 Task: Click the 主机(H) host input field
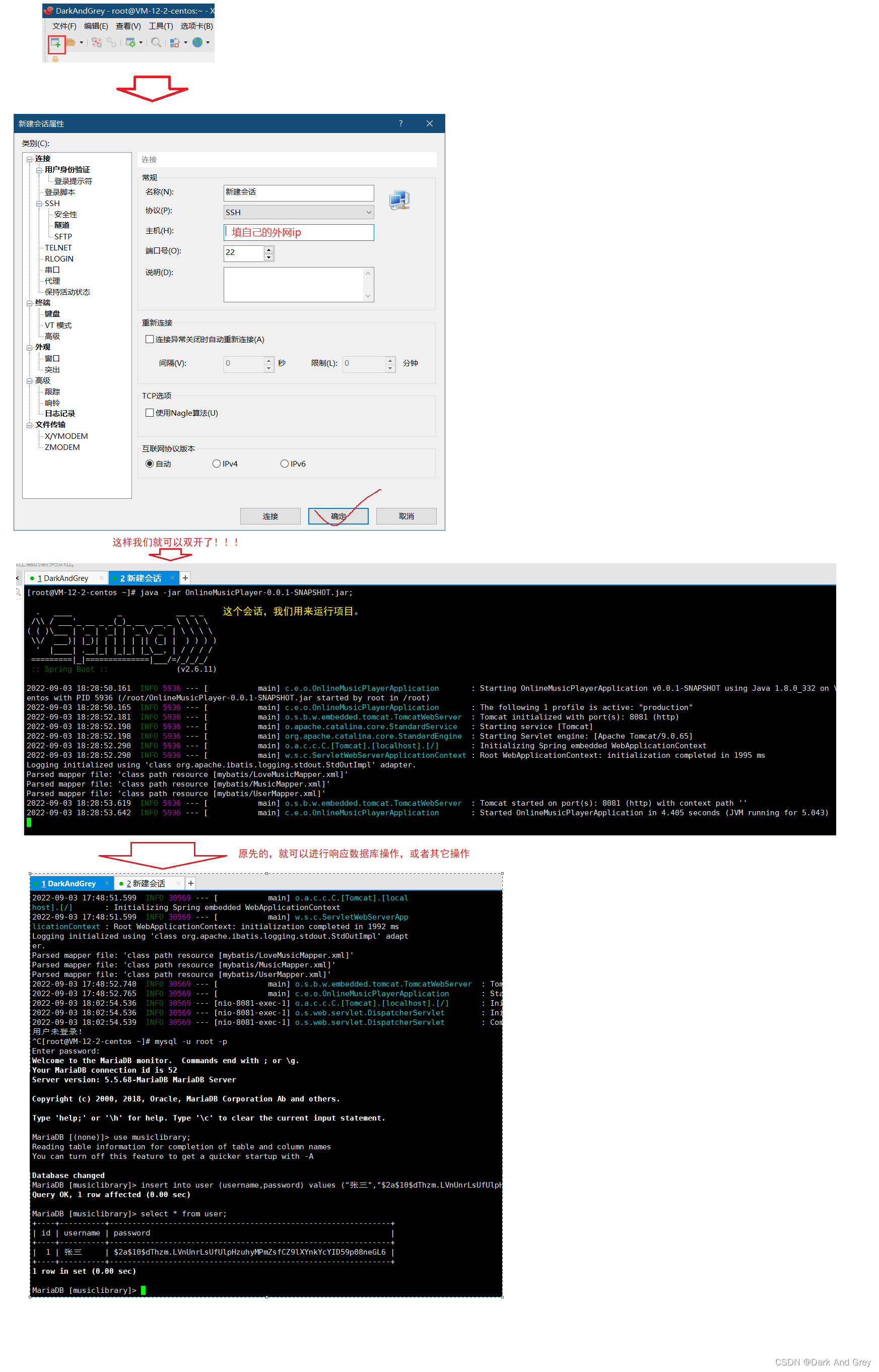coord(299,232)
